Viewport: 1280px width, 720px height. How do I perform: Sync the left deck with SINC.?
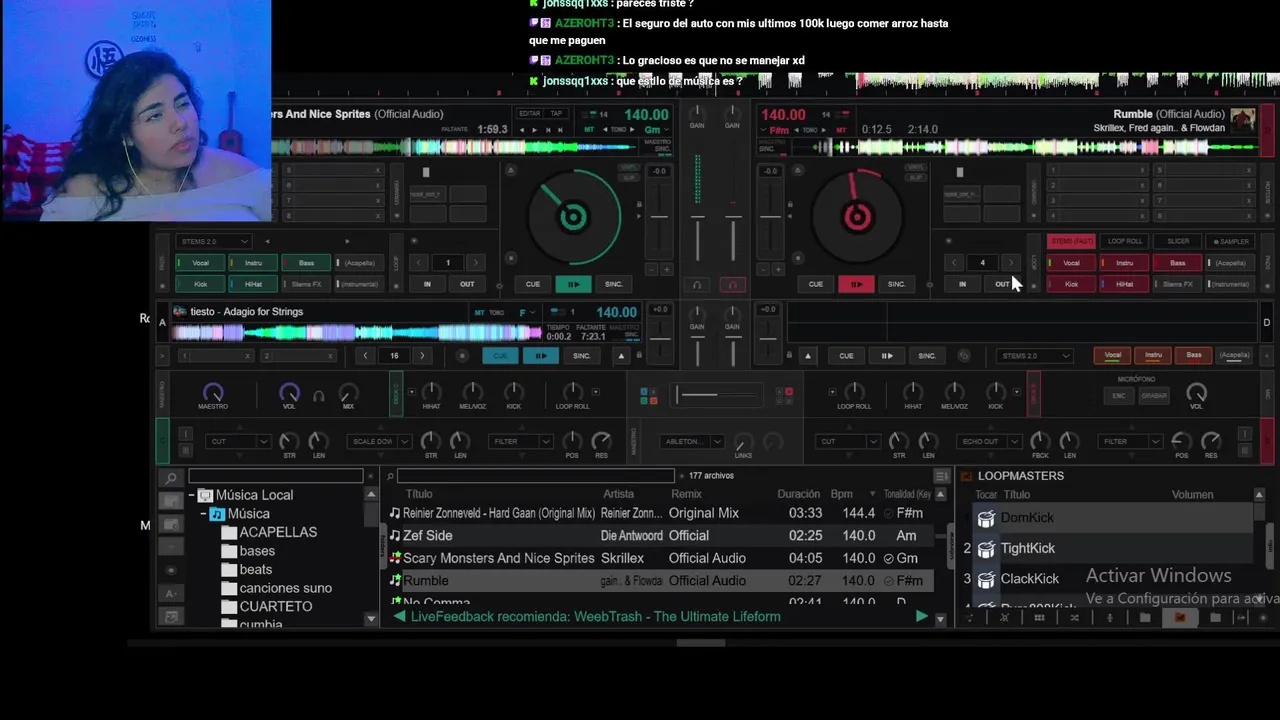point(614,284)
